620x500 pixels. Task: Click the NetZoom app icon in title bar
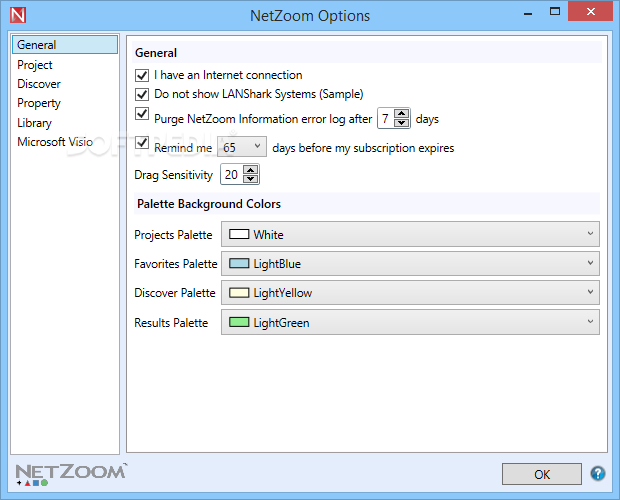pyautogui.click(x=18, y=15)
